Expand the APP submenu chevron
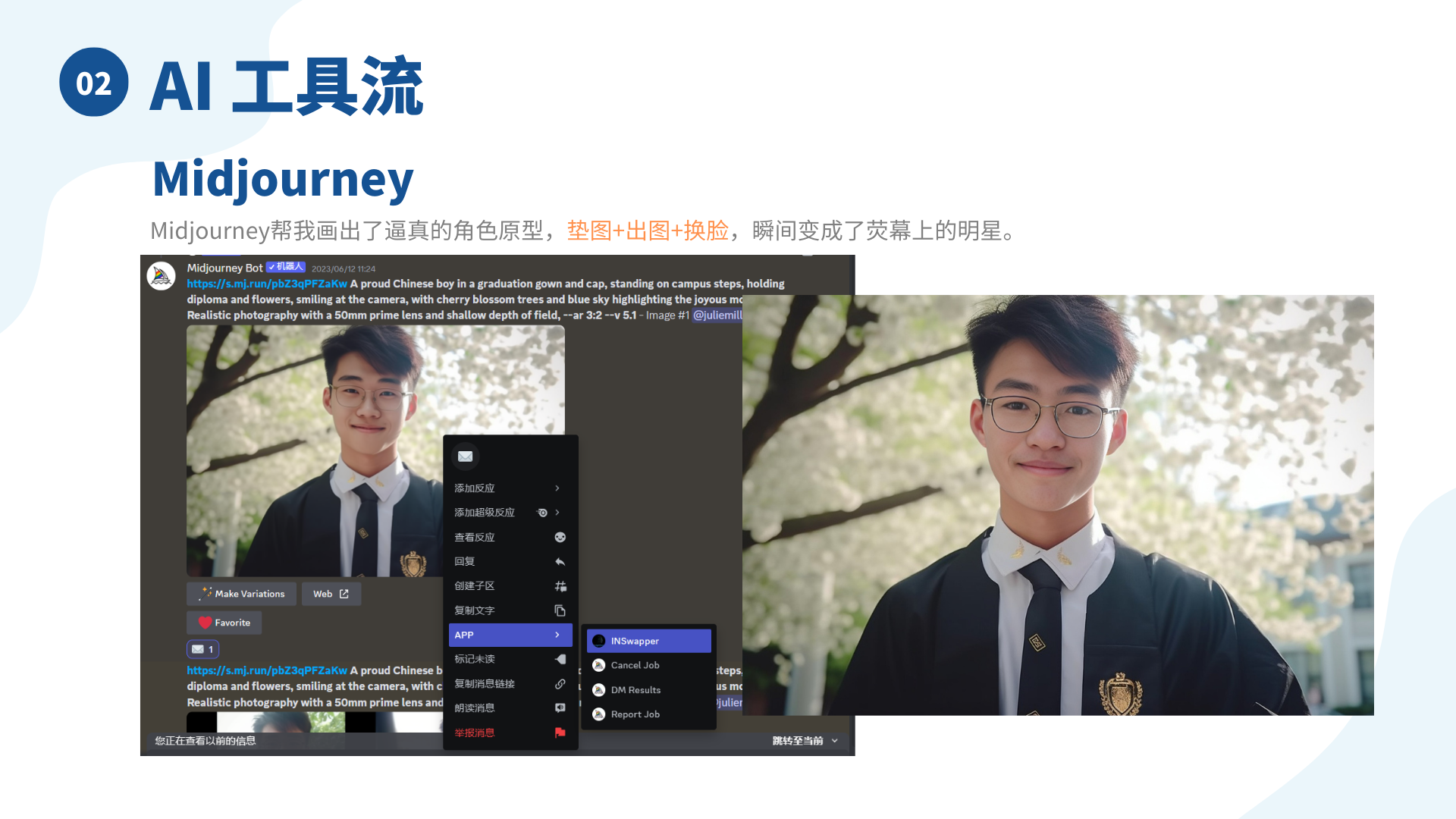Screen dimensions: 1456x819 click(557, 635)
